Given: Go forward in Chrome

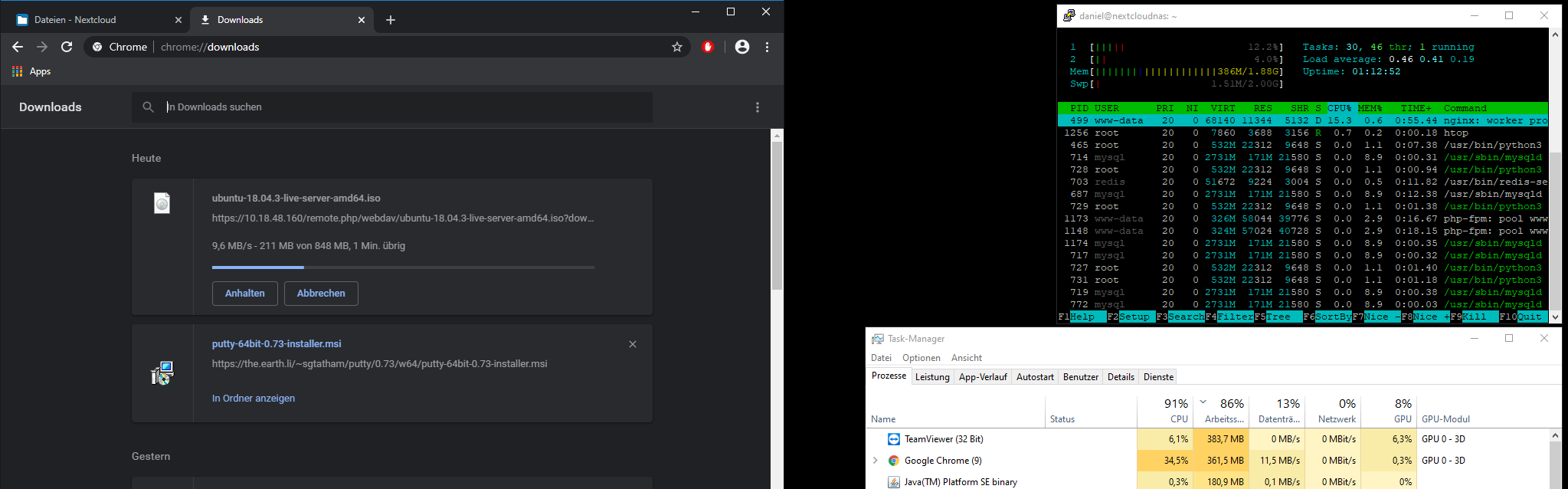Looking at the screenshot, I should (42, 47).
